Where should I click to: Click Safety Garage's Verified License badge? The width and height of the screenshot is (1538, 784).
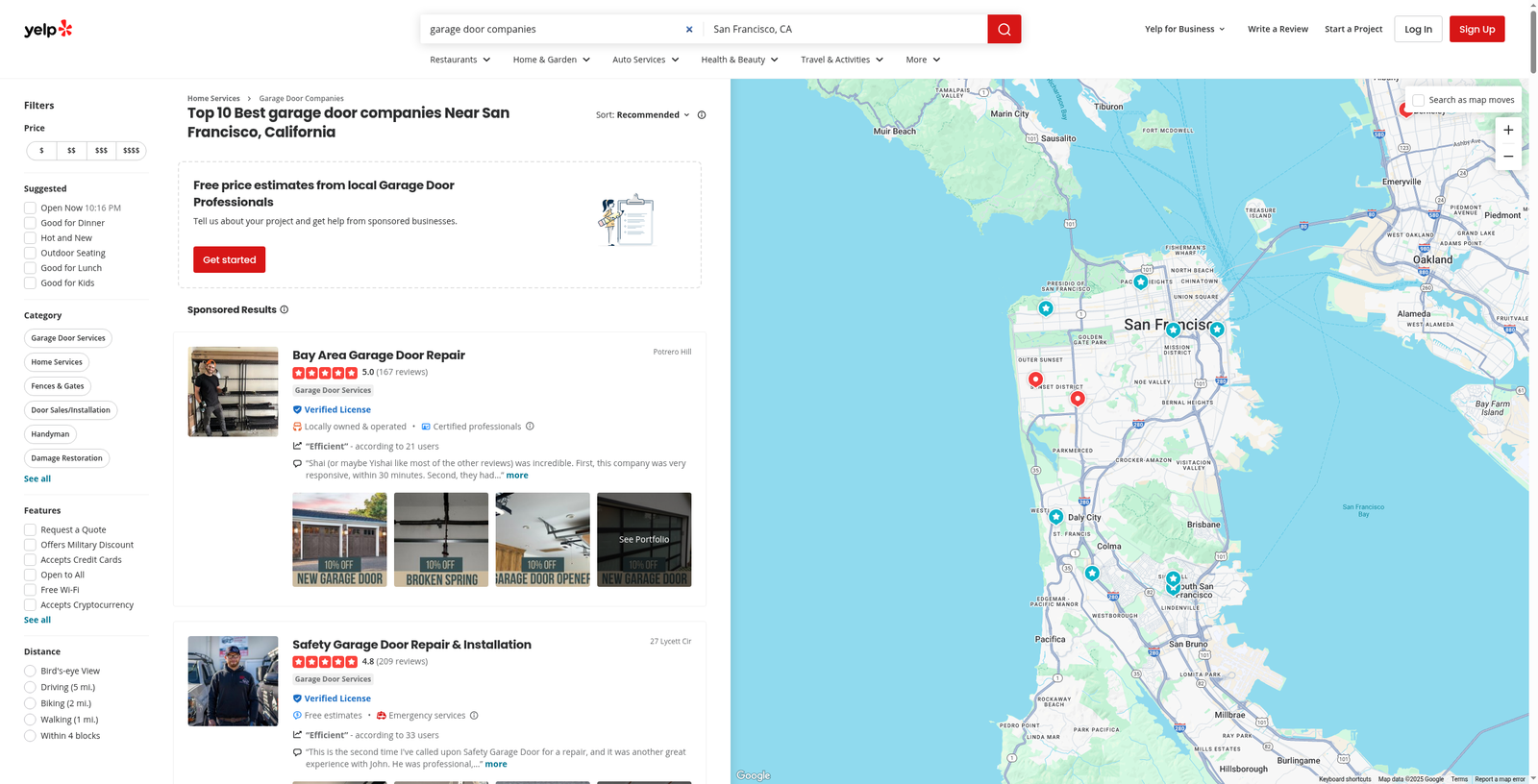click(x=332, y=698)
